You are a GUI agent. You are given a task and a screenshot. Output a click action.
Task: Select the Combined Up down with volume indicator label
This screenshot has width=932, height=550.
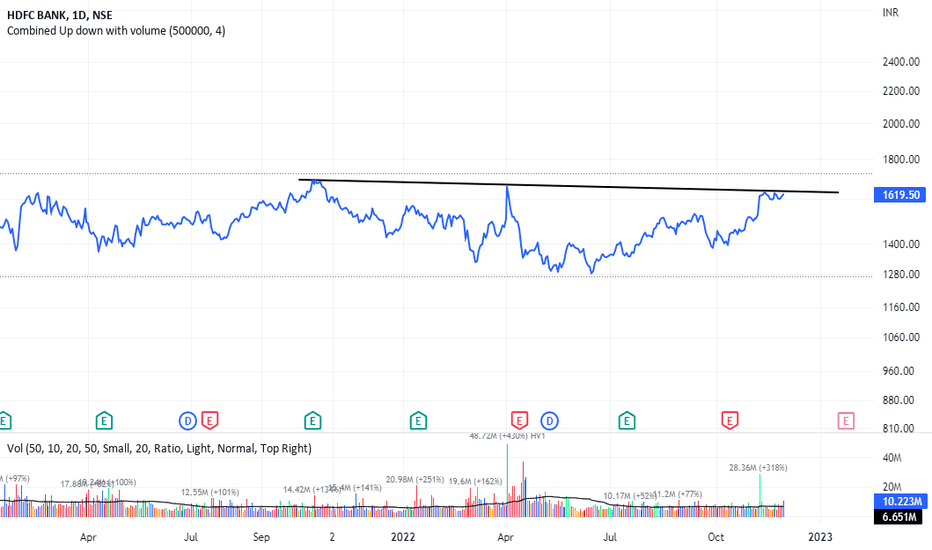point(116,30)
